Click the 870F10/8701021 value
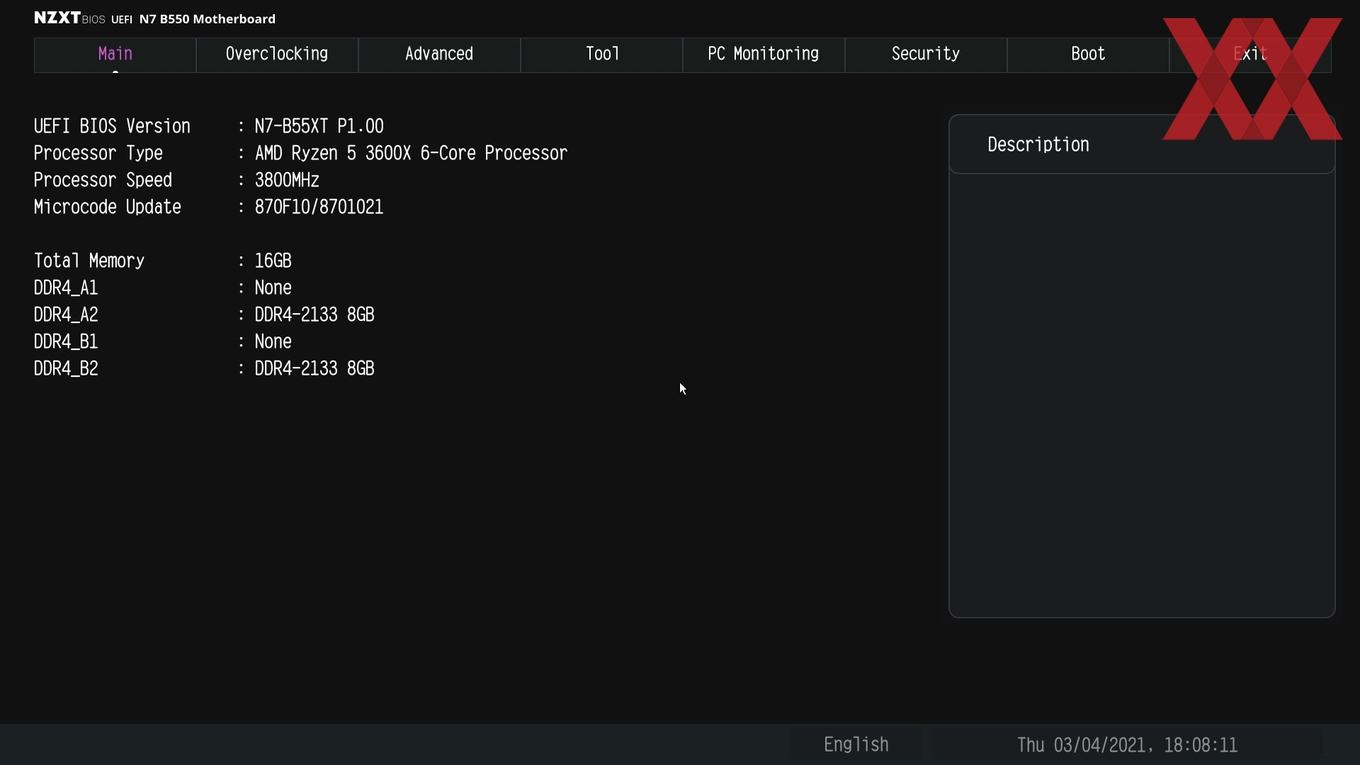Screen dimensions: 1360x765 point(319,207)
